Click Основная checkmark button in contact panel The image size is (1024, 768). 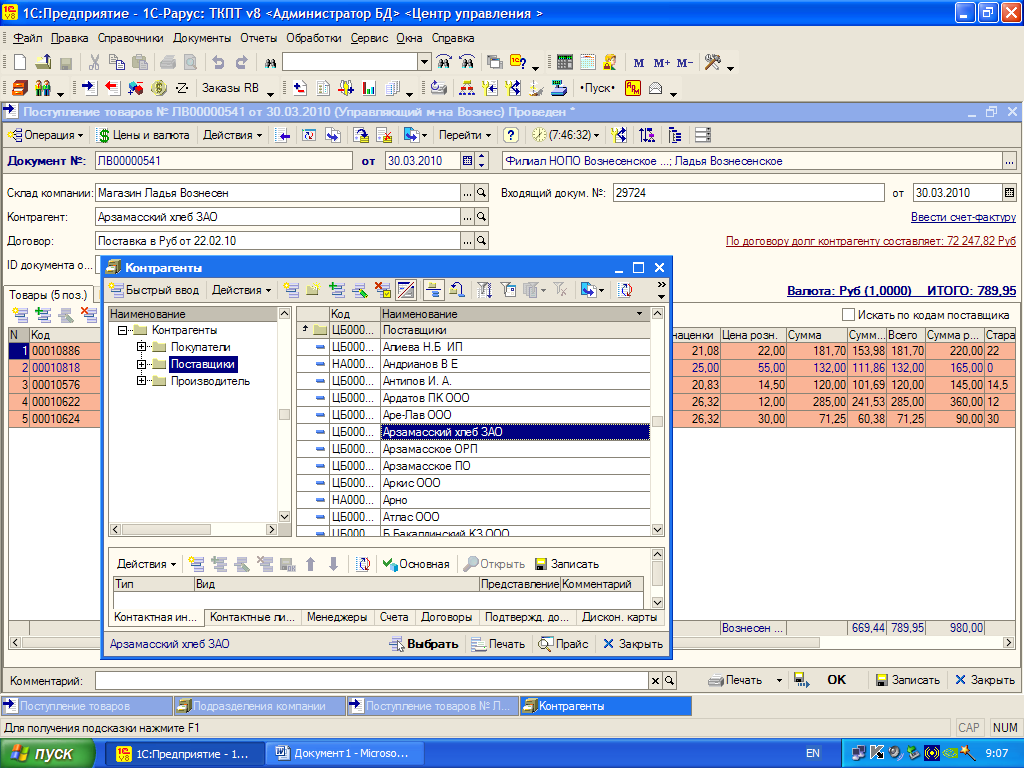click(416, 564)
